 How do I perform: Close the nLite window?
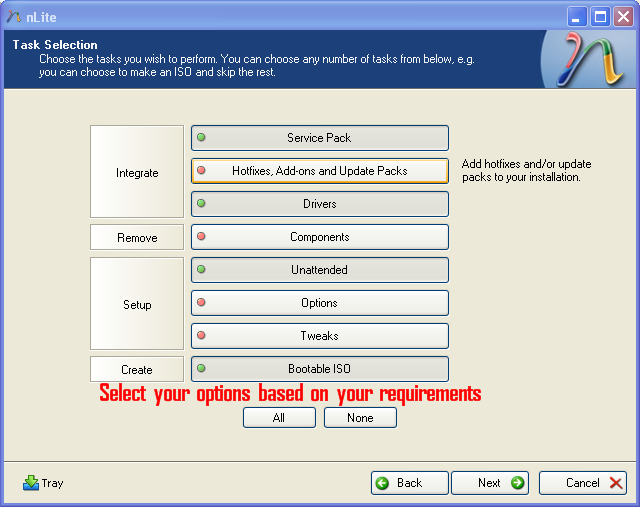tap(624, 17)
